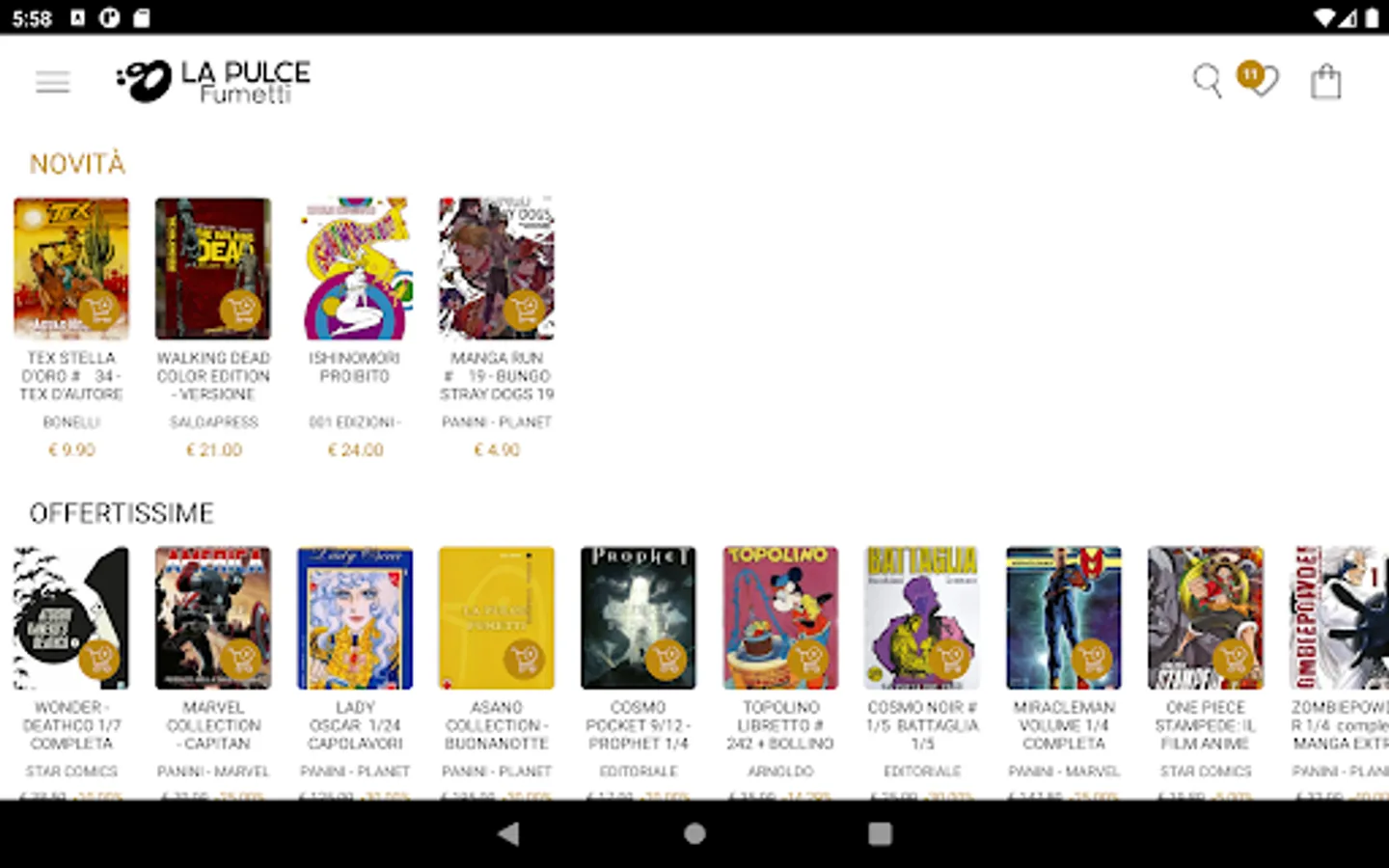Add Topolino Libretto to cart

808,660
